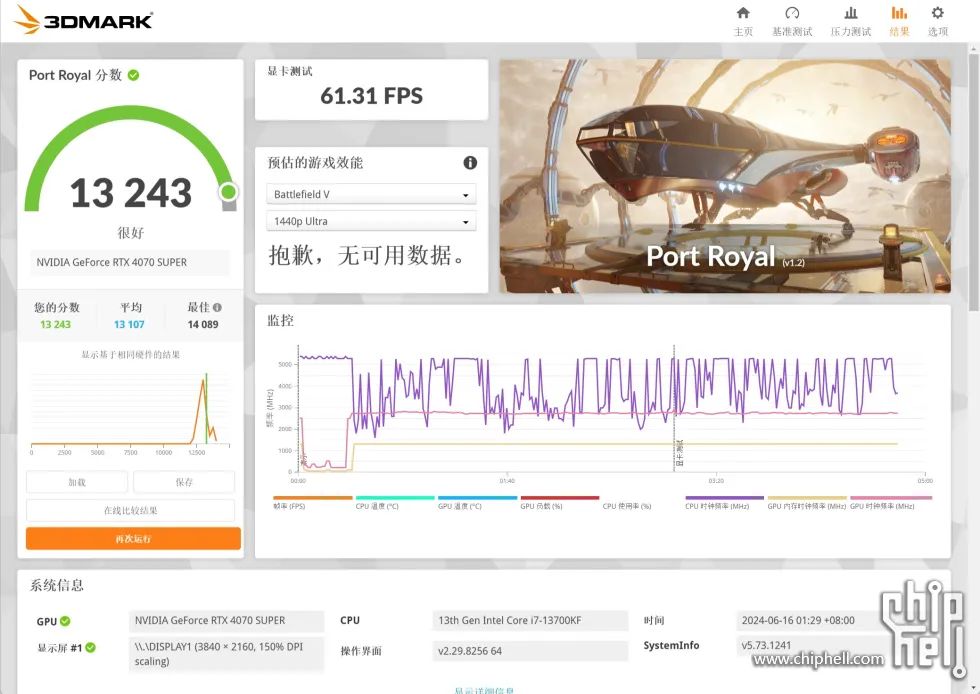The image size is (980, 694).
Task: Click the info icon beside Best (最佳) score
Action: point(217,307)
